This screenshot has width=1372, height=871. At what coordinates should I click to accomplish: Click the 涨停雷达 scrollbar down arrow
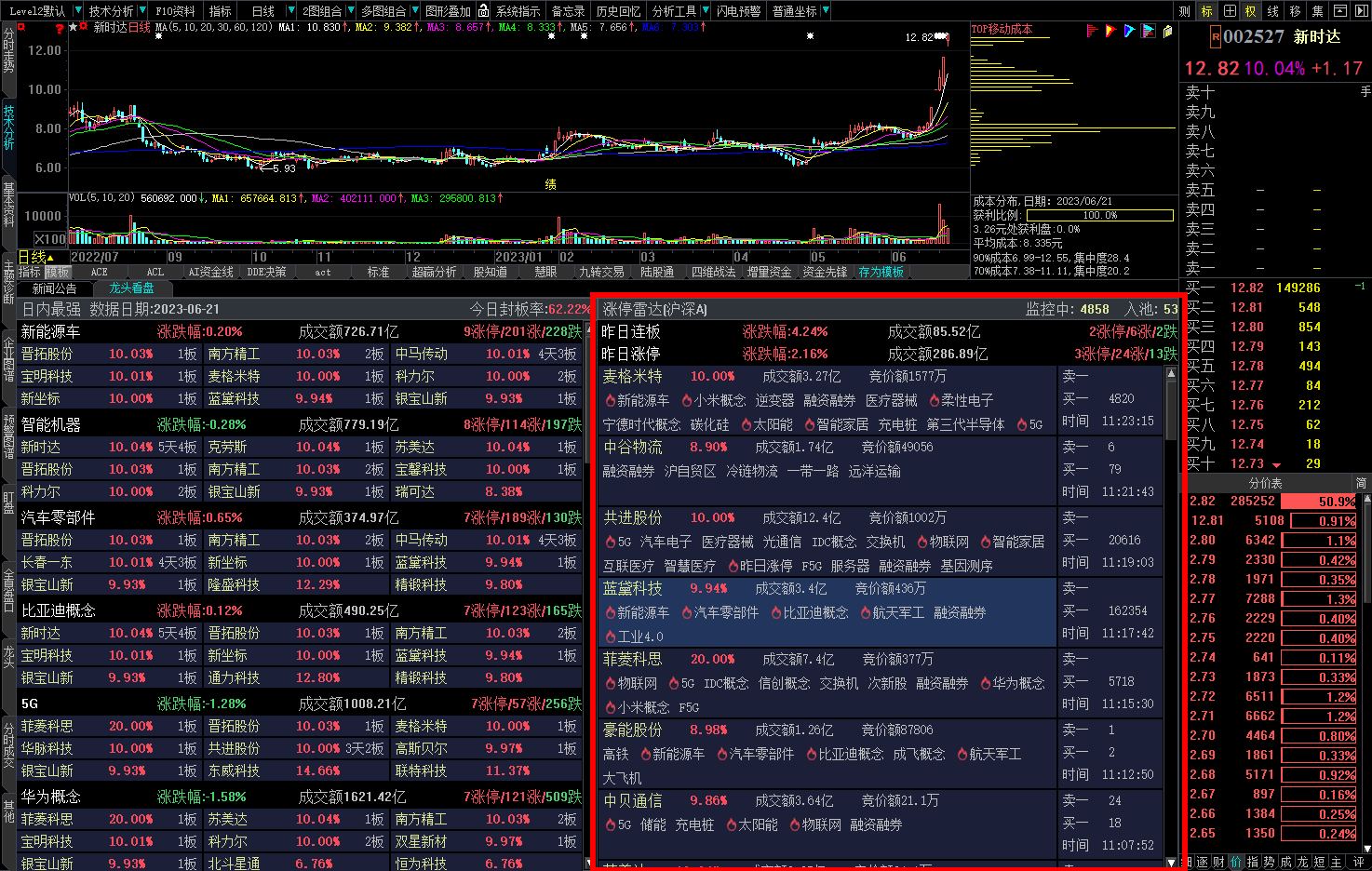(x=1171, y=863)
